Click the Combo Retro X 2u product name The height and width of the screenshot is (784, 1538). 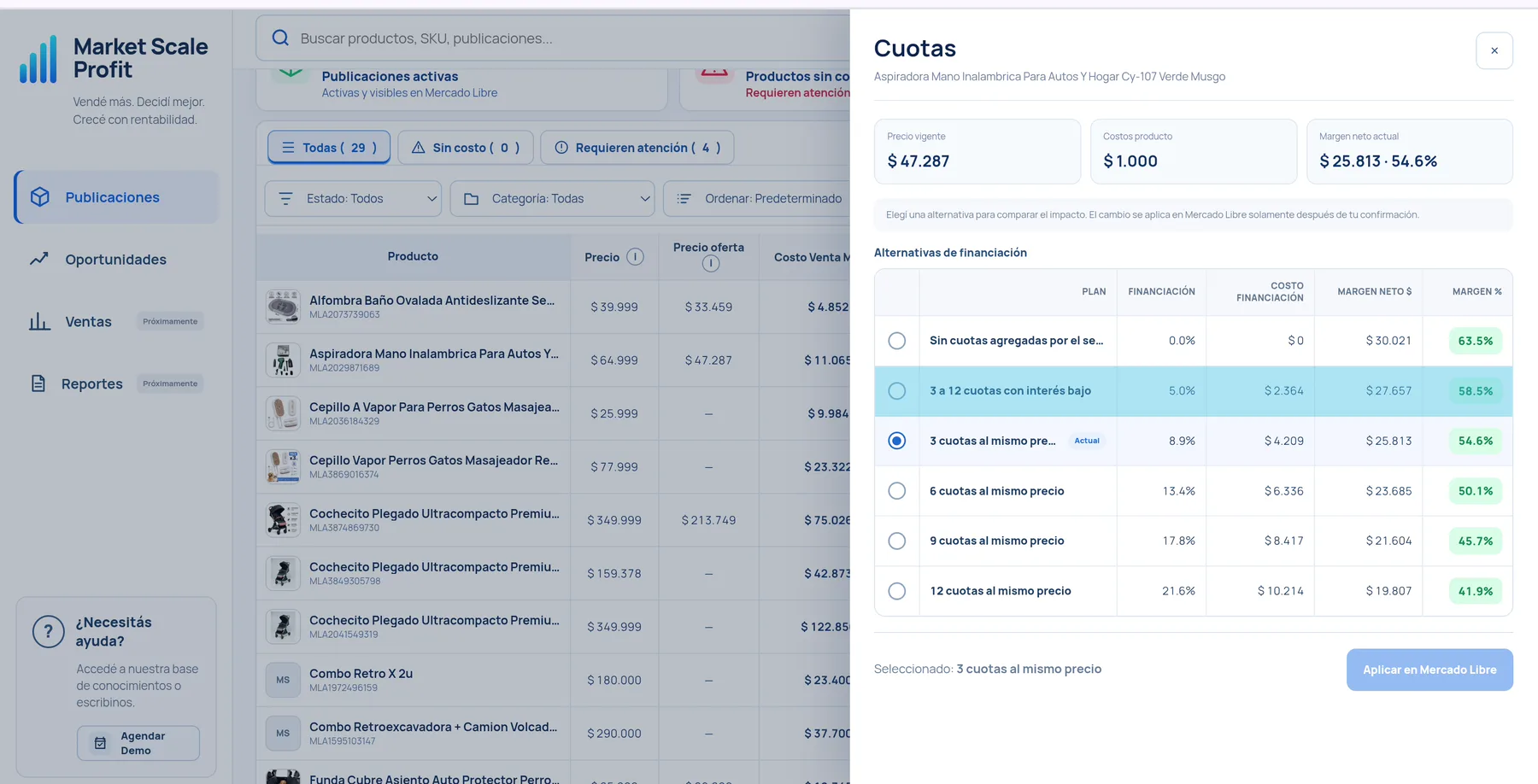(x=361, y=673)
